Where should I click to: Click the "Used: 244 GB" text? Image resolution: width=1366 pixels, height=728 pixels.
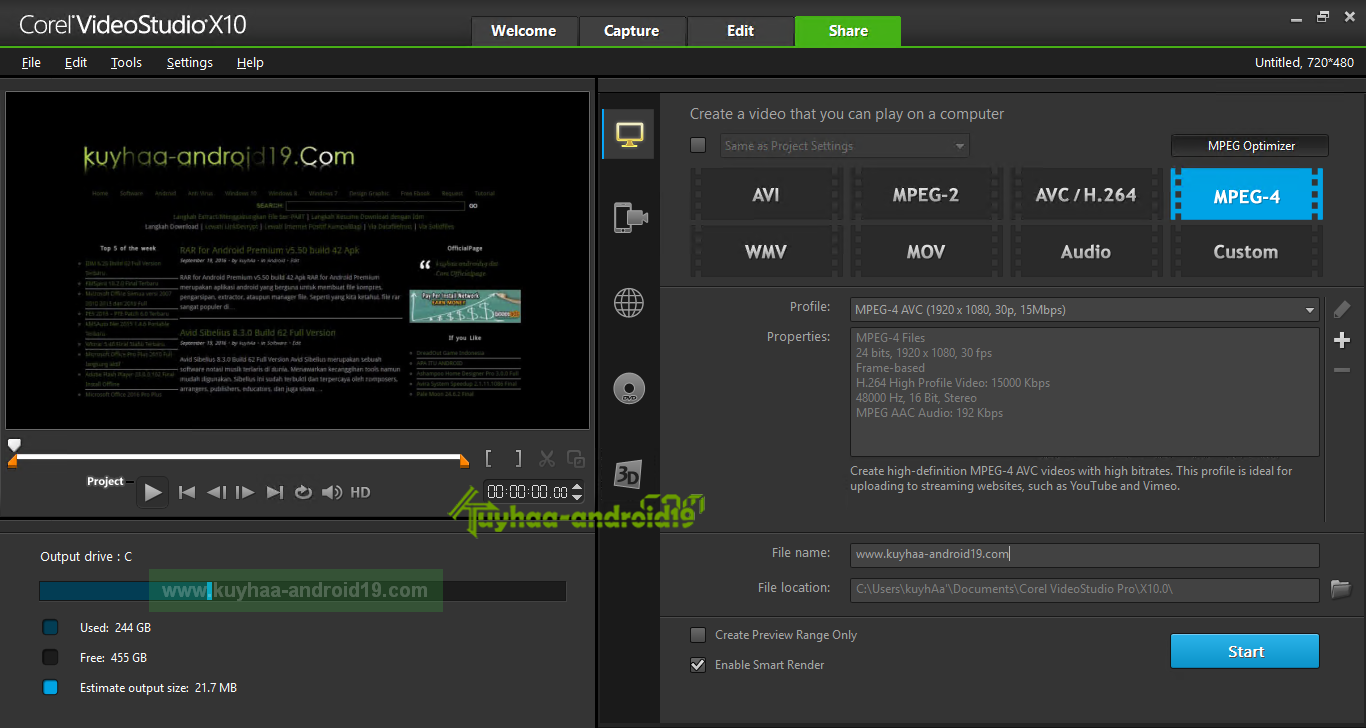[114, 628]
